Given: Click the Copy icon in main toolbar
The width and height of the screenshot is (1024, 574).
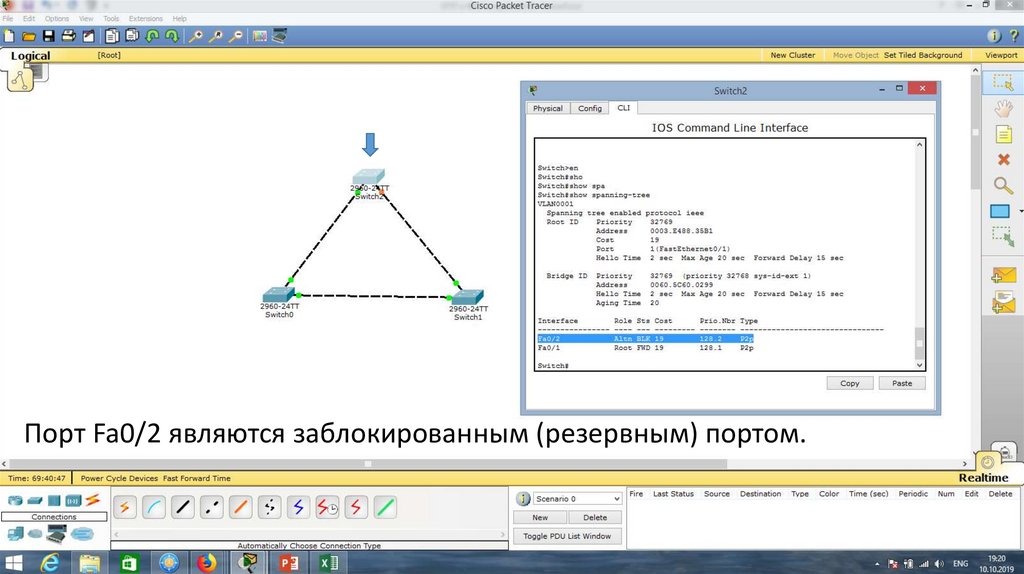Looking at the screenshot, I should (x=112, y=36).
